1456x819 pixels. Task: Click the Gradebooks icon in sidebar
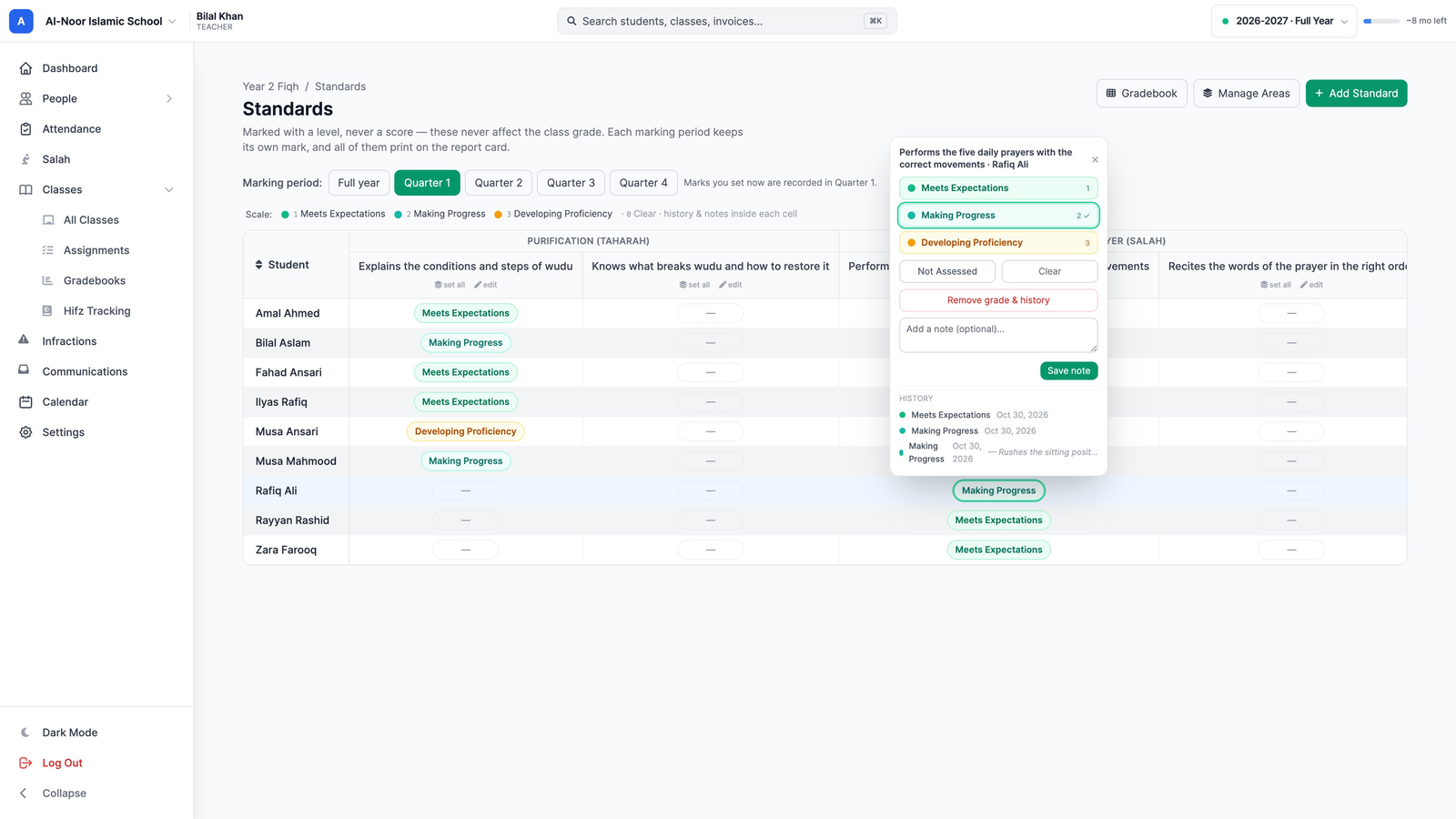pyautogui.click(x=47, y=280)
